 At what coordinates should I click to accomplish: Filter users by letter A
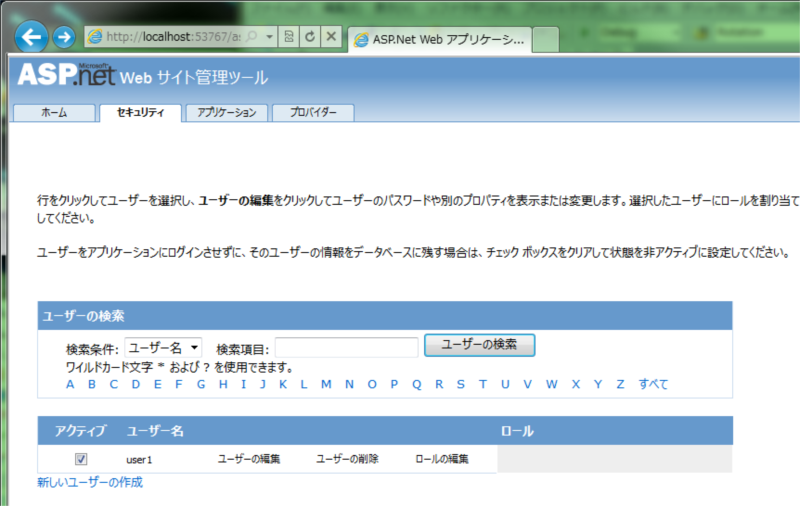click(70, 384)
